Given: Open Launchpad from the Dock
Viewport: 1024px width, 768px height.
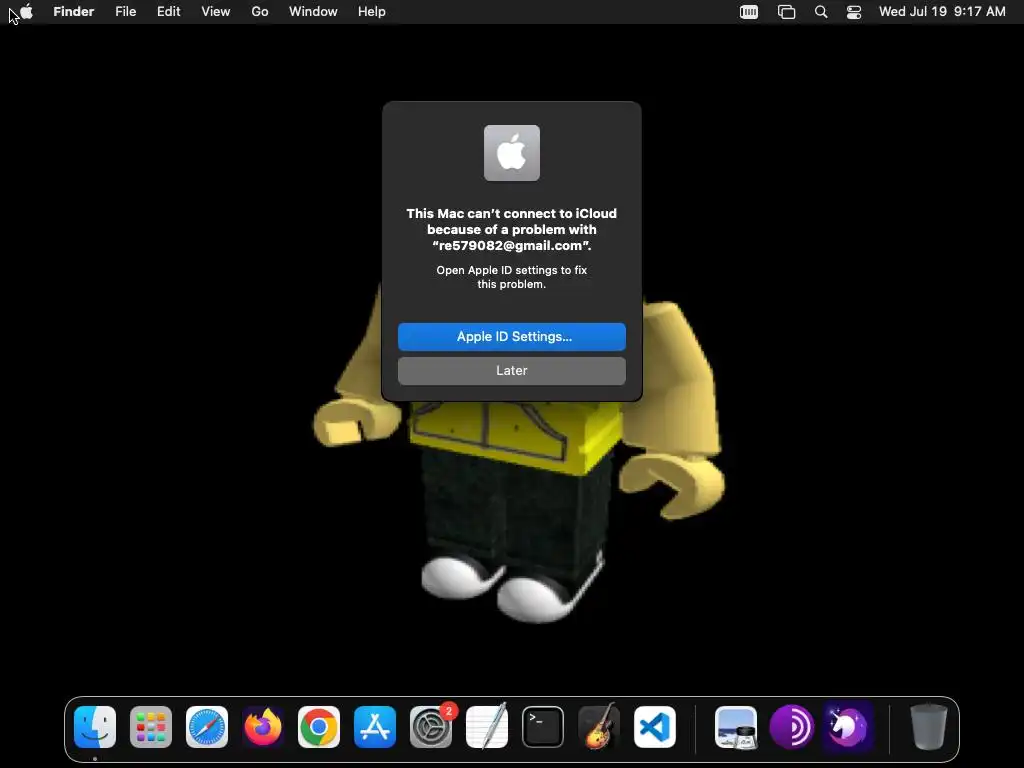Looking at the screenshot, I should click(x=151, y=727).
